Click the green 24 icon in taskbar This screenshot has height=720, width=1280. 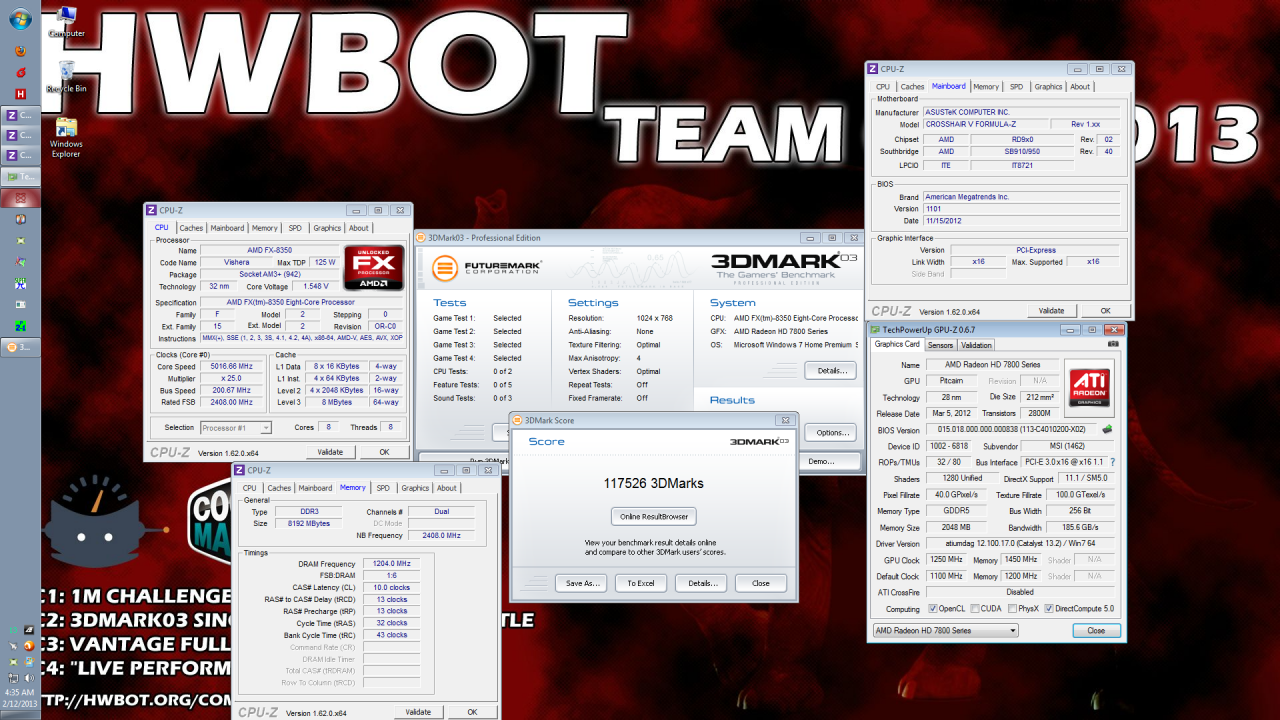tap(20, 326)
